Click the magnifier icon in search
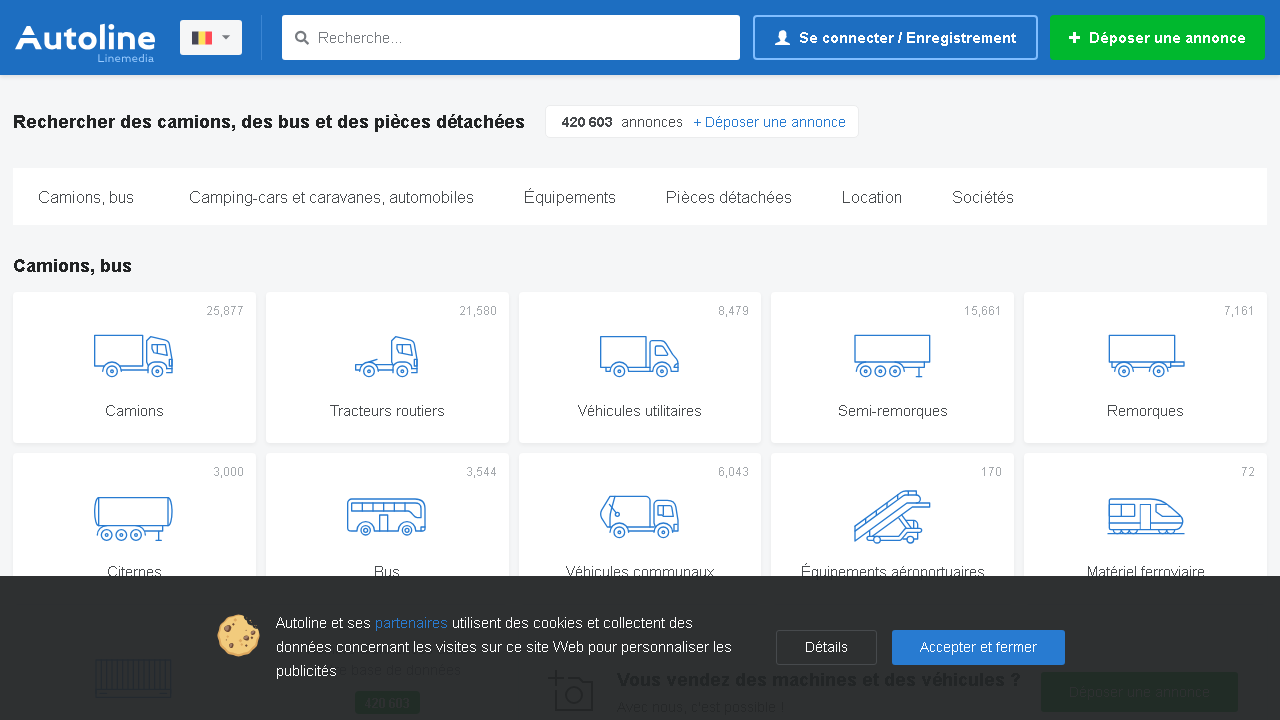The width and height of the screenshot is (1280, 720). click(x=302, y=38)
